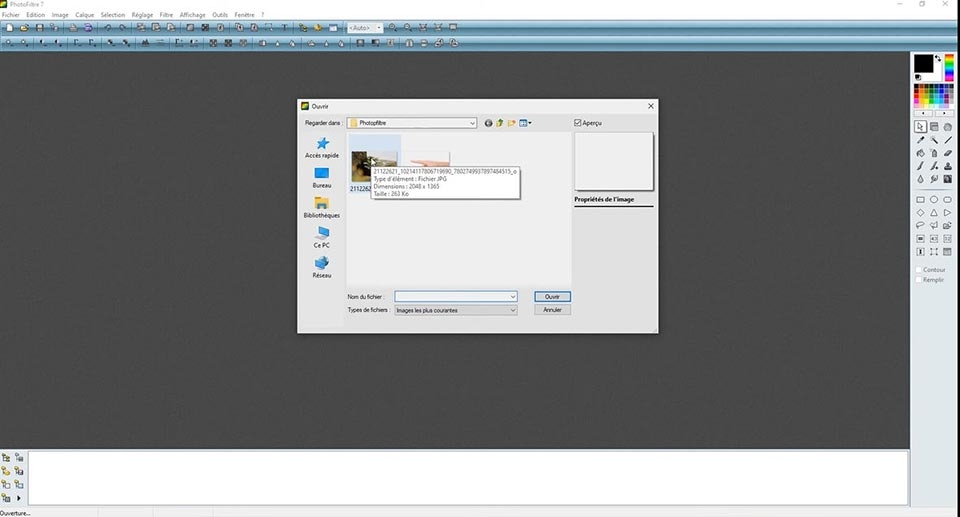Select the Clone stamp tool
This screenshot has width=960, height=517.
click(x=948, y=166)
